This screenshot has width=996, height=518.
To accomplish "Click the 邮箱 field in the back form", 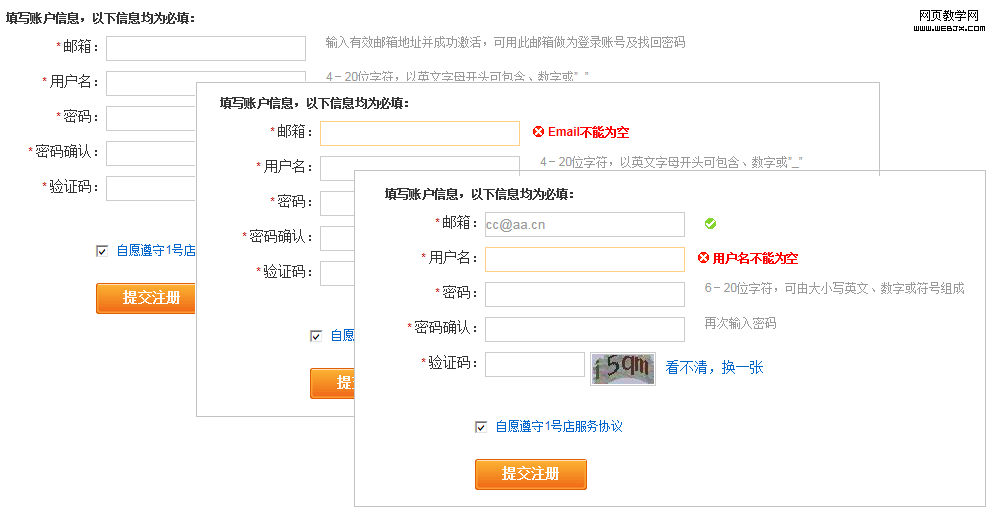I will [x=205, y=48].
